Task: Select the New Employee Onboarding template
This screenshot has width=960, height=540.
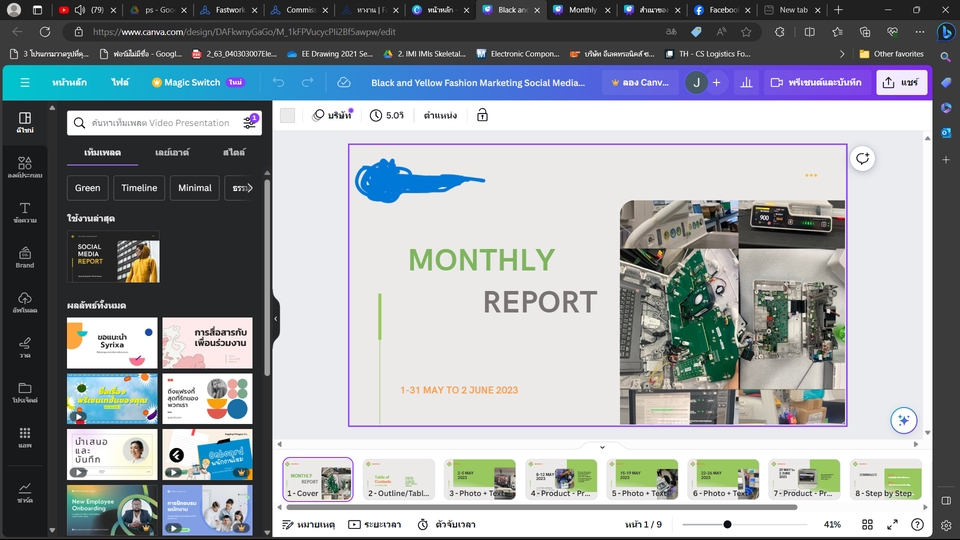Action: 112,510
